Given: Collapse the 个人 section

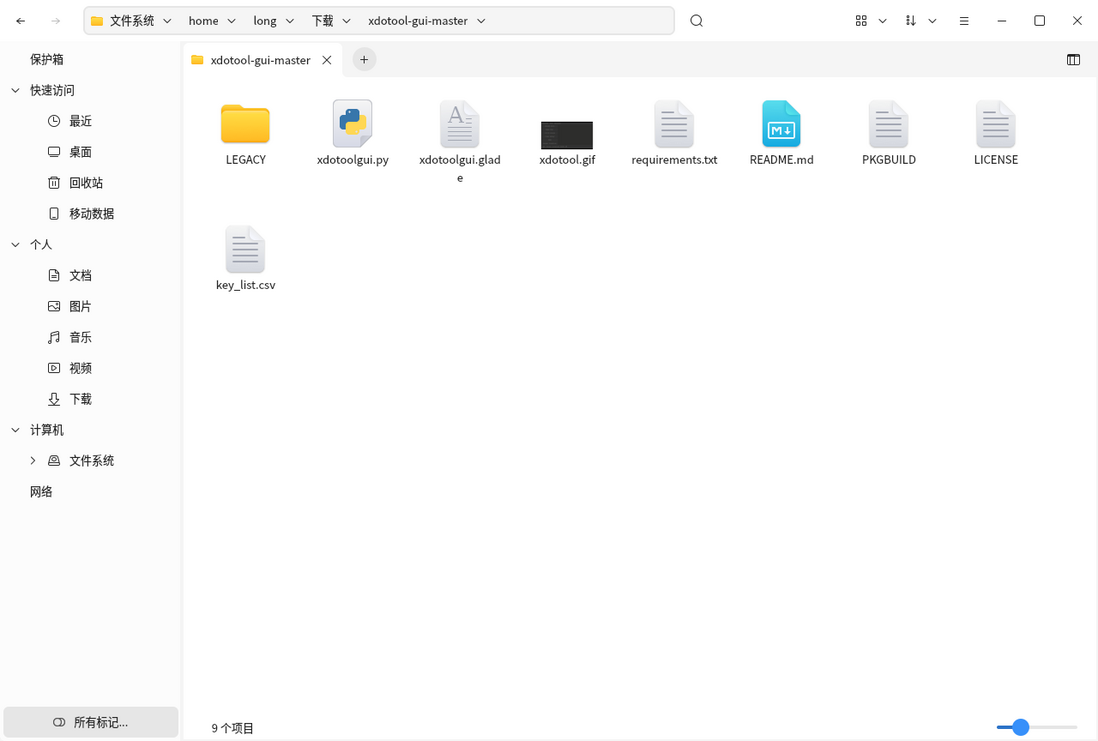Looking at the screenshot, I should [x=15, y=244].
